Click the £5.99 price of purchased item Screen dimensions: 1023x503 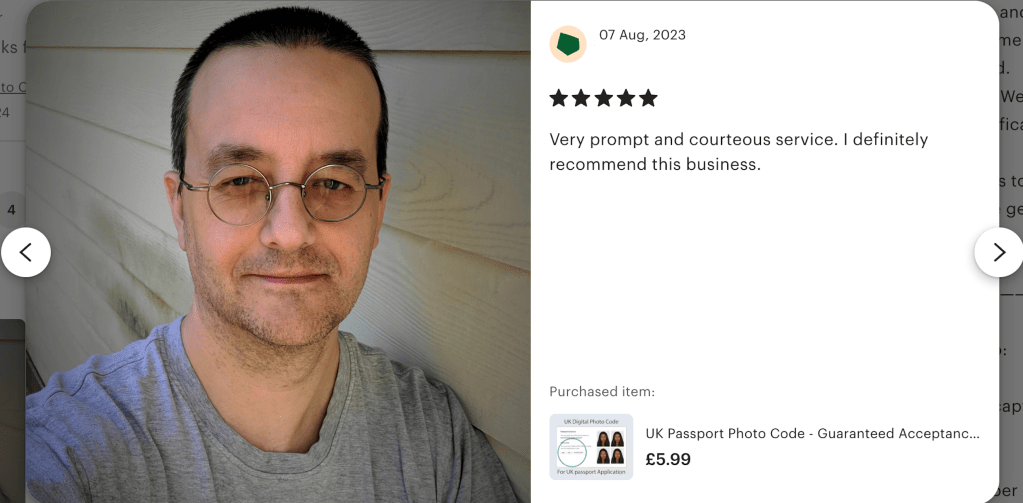click(668, 459)
